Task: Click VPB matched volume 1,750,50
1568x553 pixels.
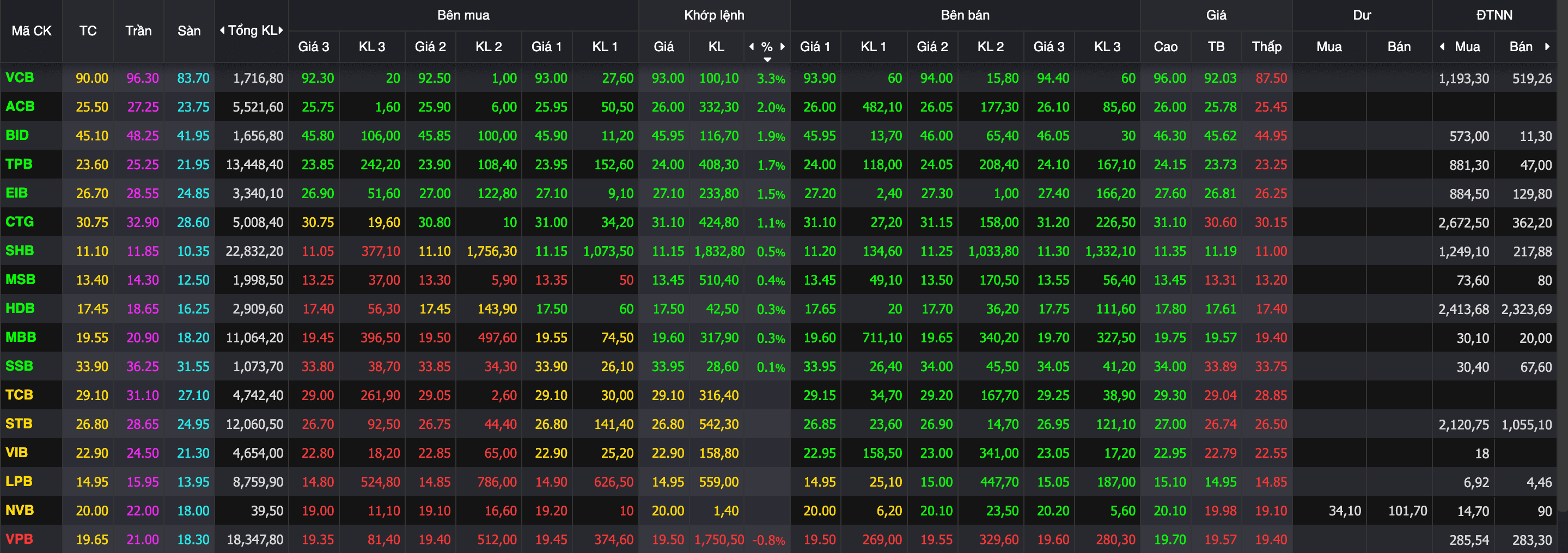Action: 719,539
